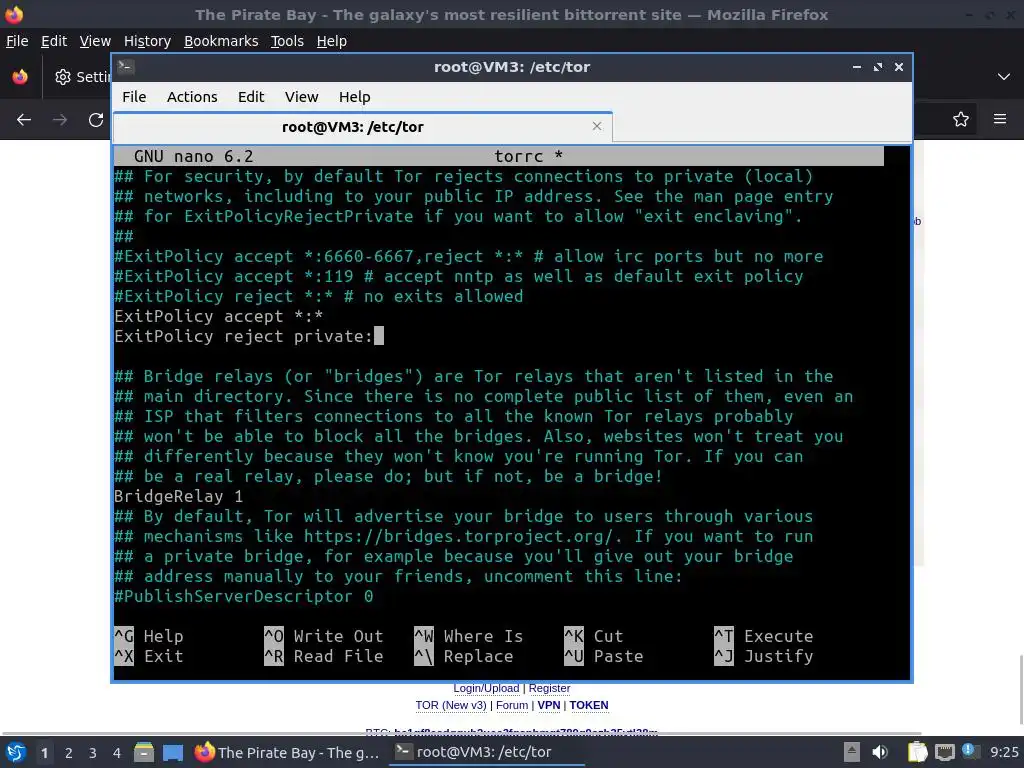This screenshot has width=1024, height=768.
Task: Activate The Pirate Bay Firefox taskbar entry
Action: (287, 752)
